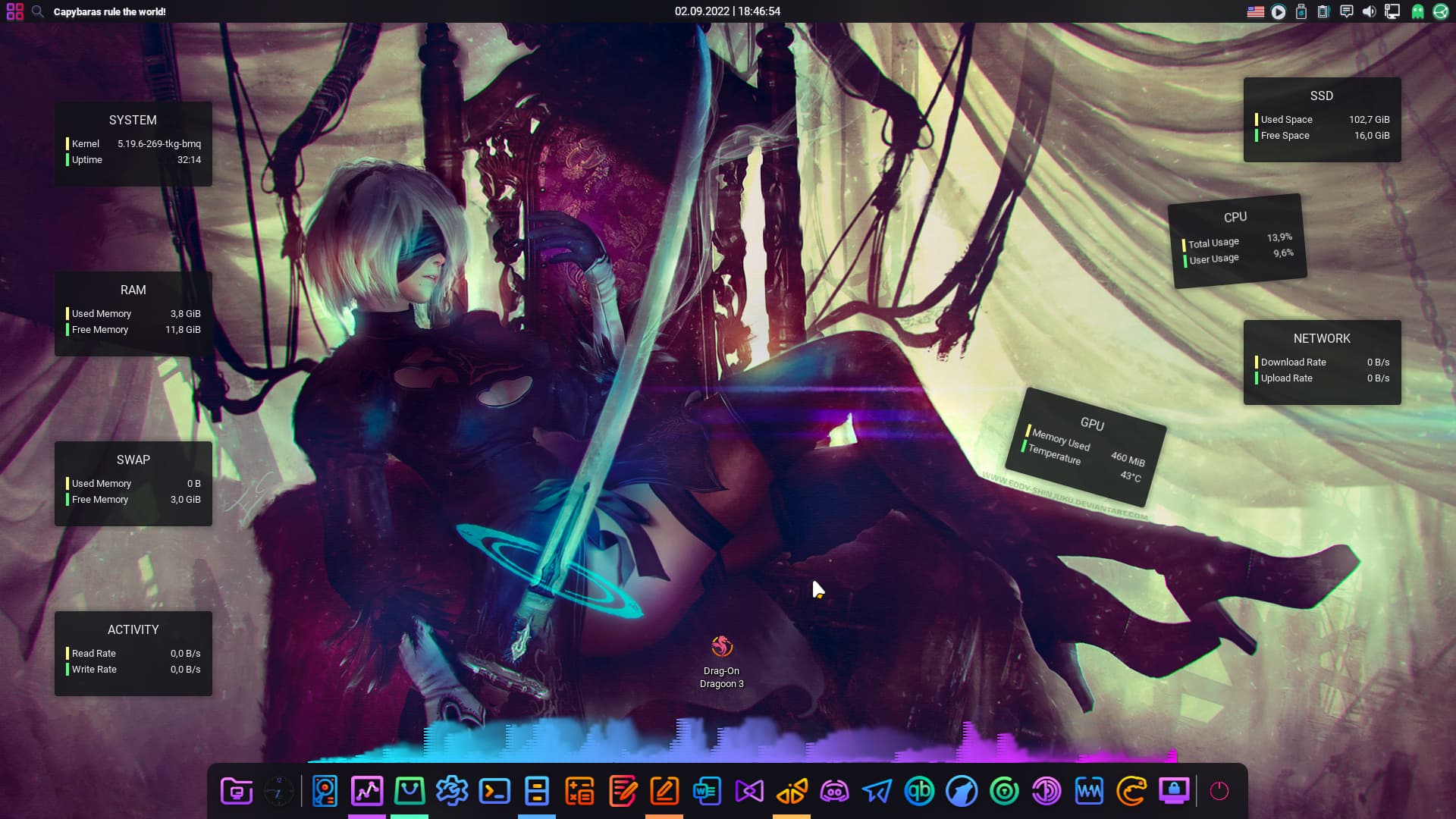Viewport: 1456px width, 819px height.
Task: Click RAM Free Memory value '11,8 GiB'
Action: point(183,329)
